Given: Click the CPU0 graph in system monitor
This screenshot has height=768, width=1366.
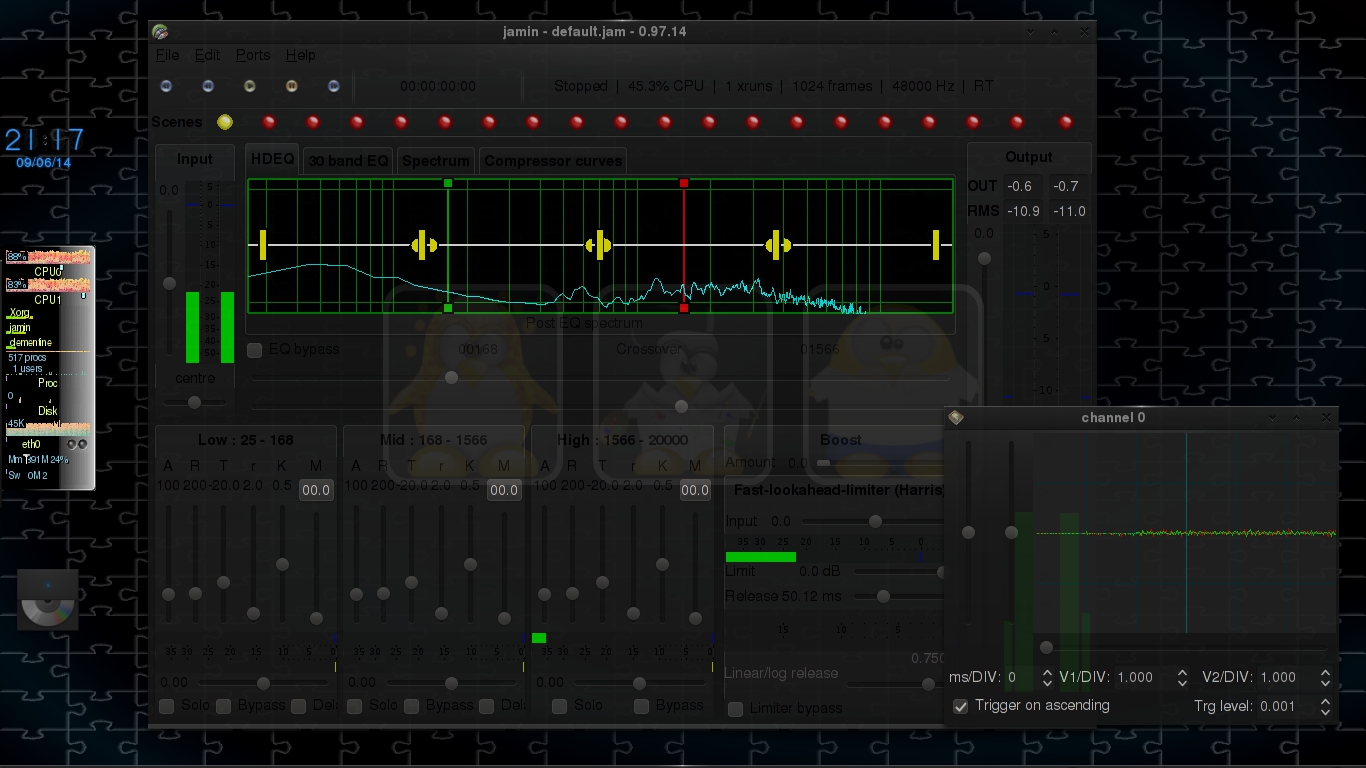Looking at the screenshot, I should pyautogui.click(x=49, y=258).
